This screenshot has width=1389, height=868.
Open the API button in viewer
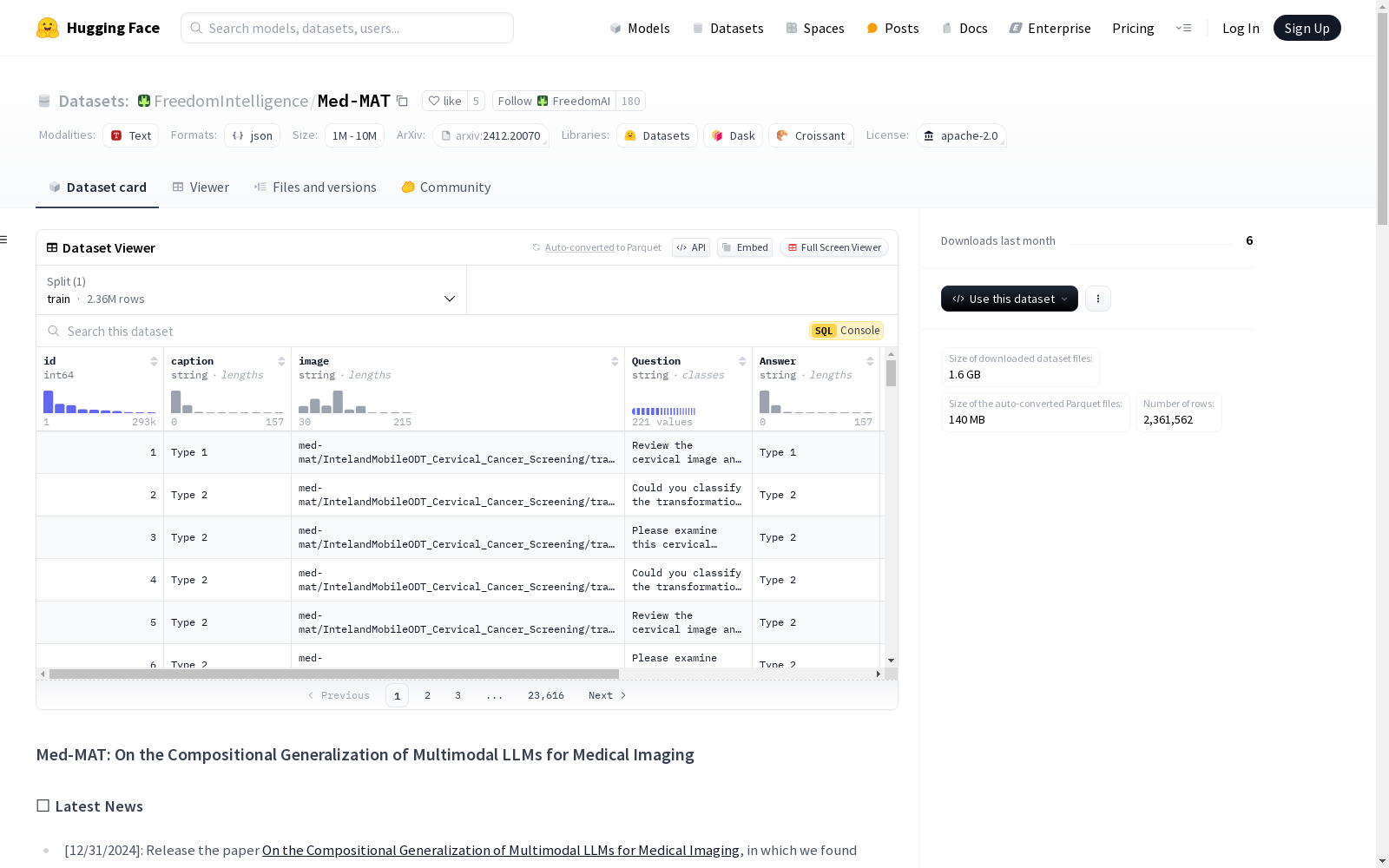click(x=691, y=247)
